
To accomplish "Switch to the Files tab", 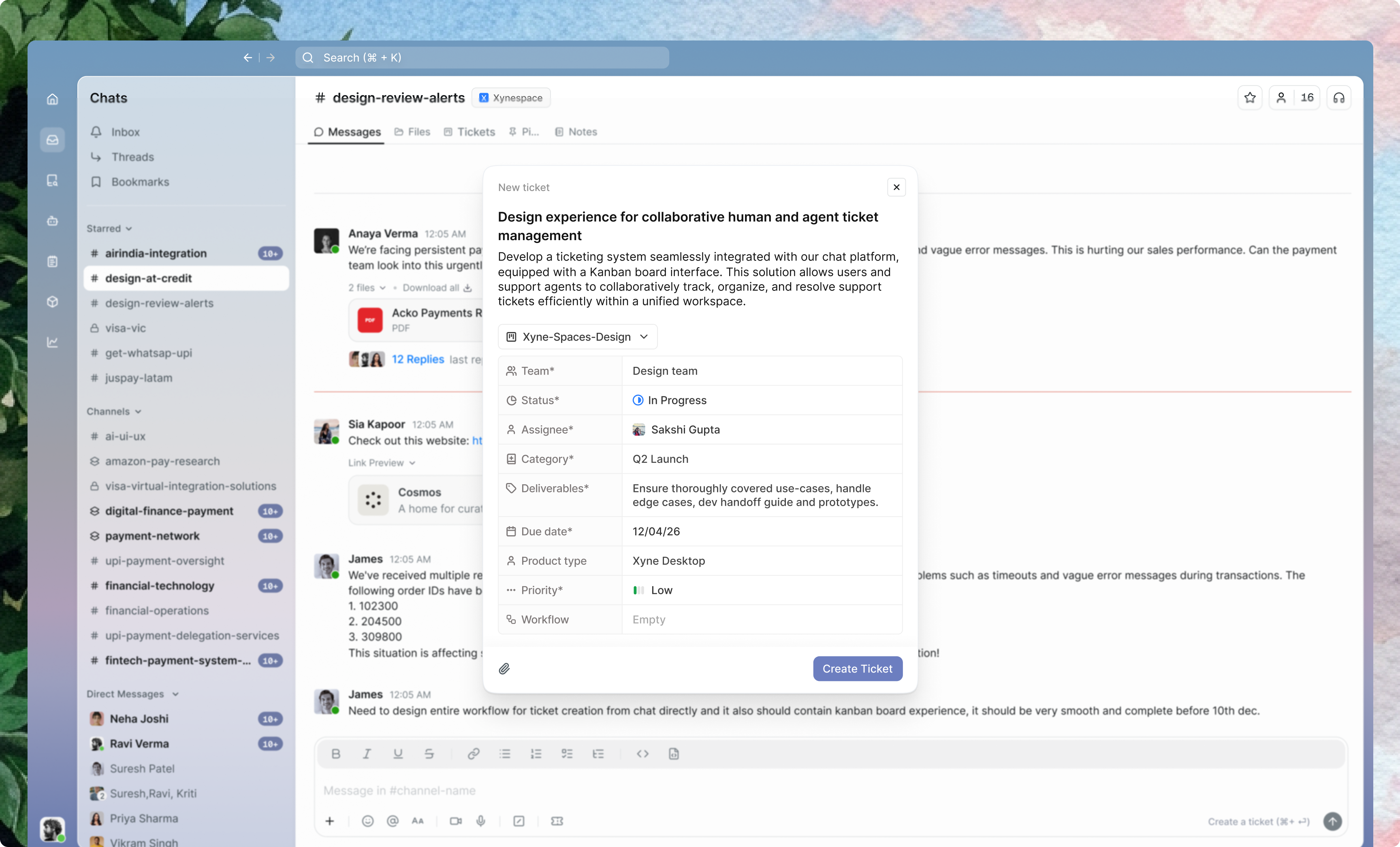I will [412, 132].
